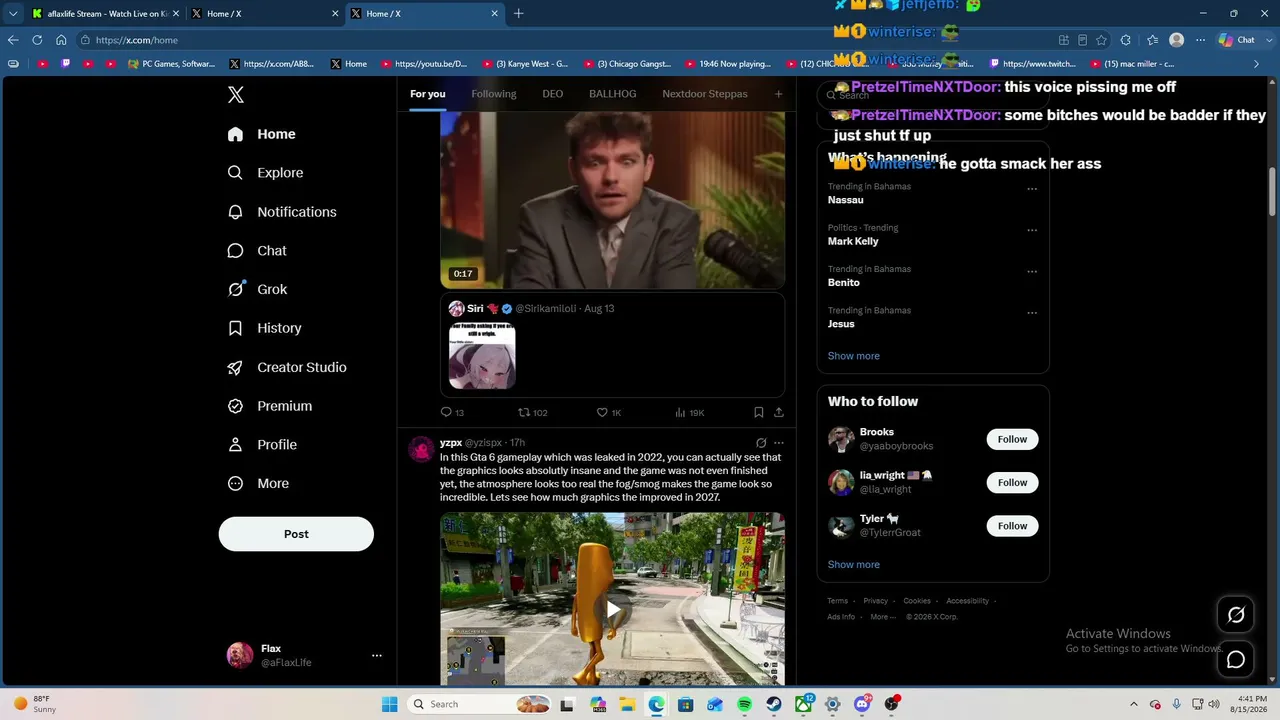1280x720 pixels.
Task: Select the For you tab
Action: pos(428,94)
